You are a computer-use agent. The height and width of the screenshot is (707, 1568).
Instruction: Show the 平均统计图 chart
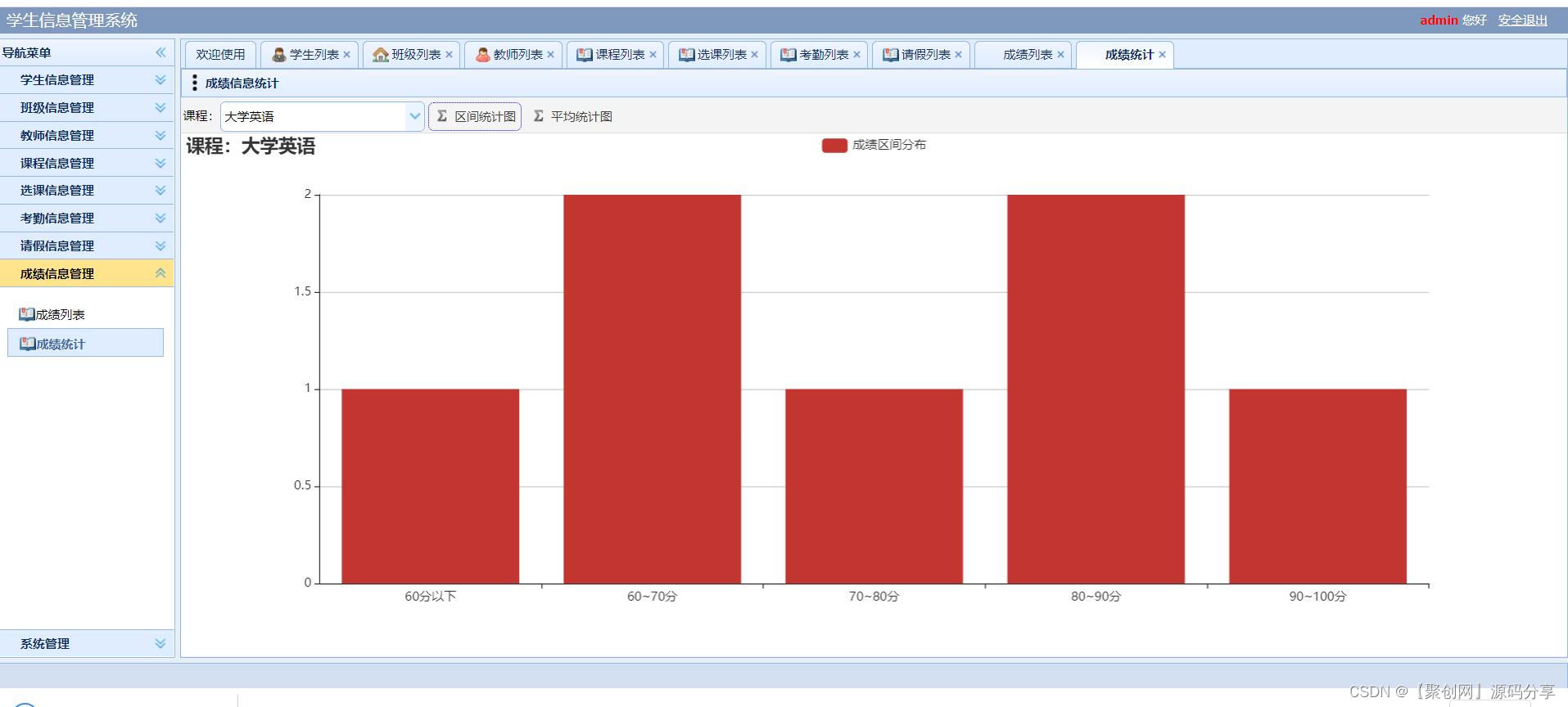point(572,116)
